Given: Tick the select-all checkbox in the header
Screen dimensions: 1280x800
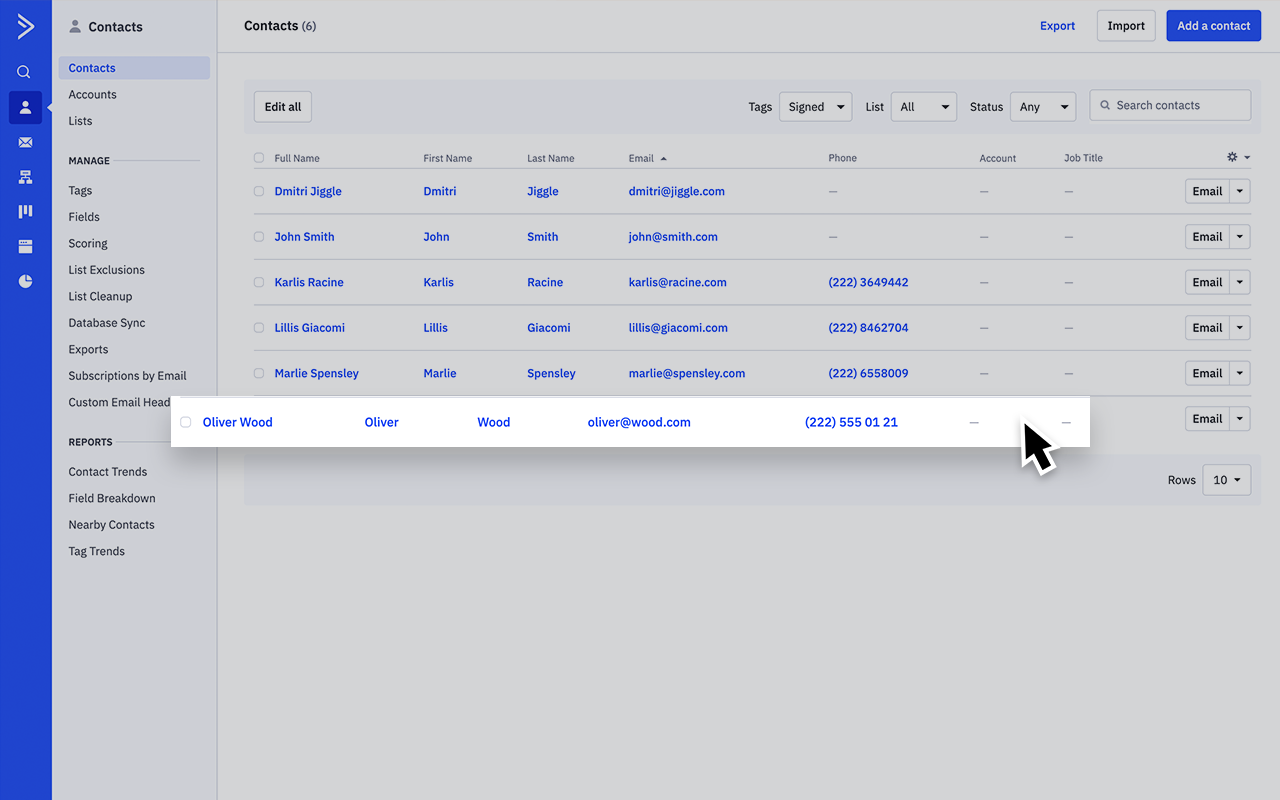Looking at the screenshot, I should click(x=258, y=157).
